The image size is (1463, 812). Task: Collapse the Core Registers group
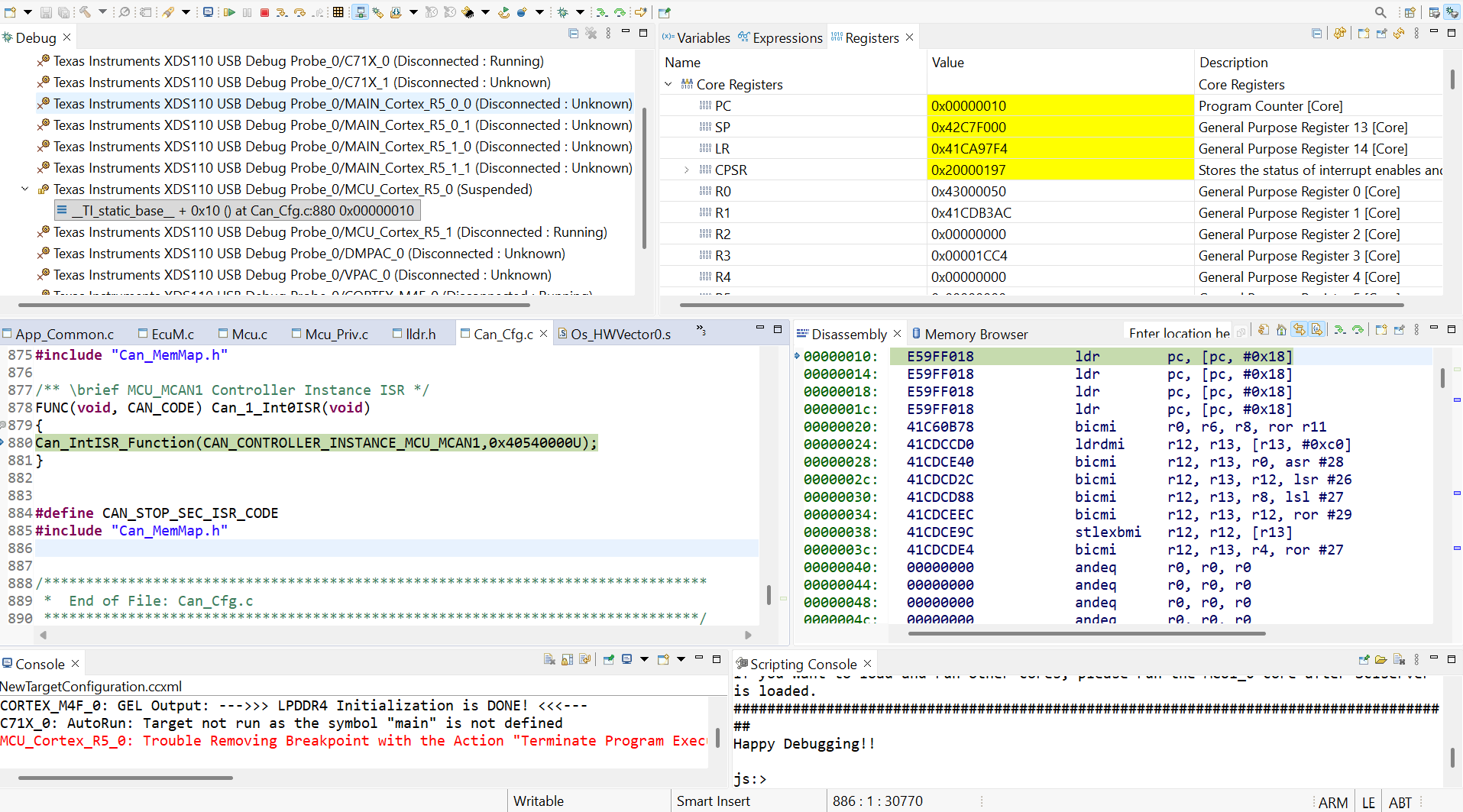pos(668,84)
